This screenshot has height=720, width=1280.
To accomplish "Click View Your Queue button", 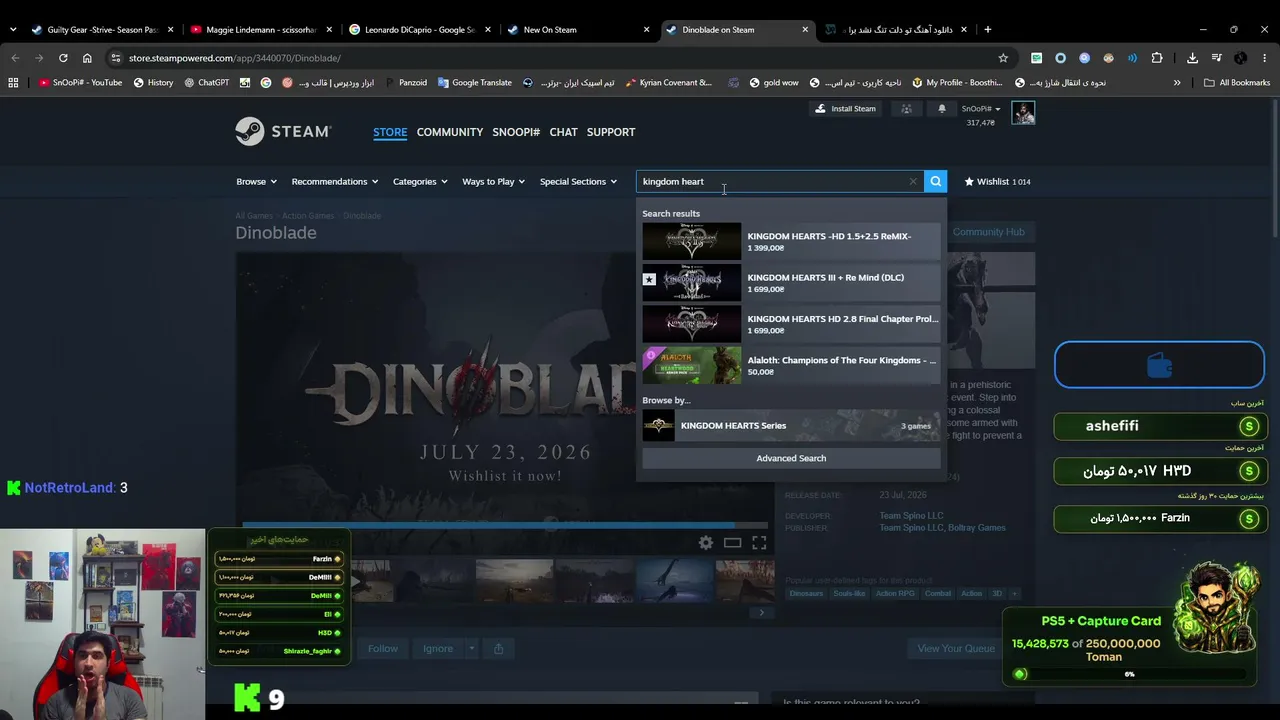I will [x=956, y=649].
